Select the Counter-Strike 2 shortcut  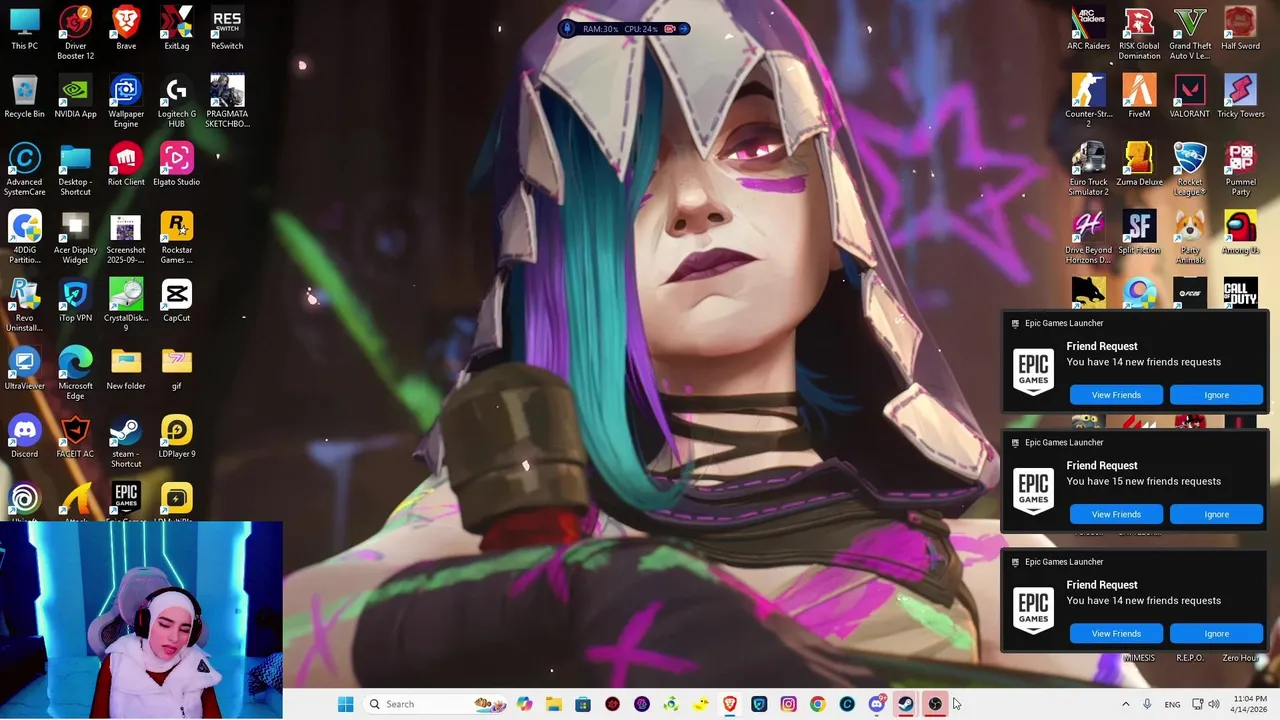[1088, 101]
